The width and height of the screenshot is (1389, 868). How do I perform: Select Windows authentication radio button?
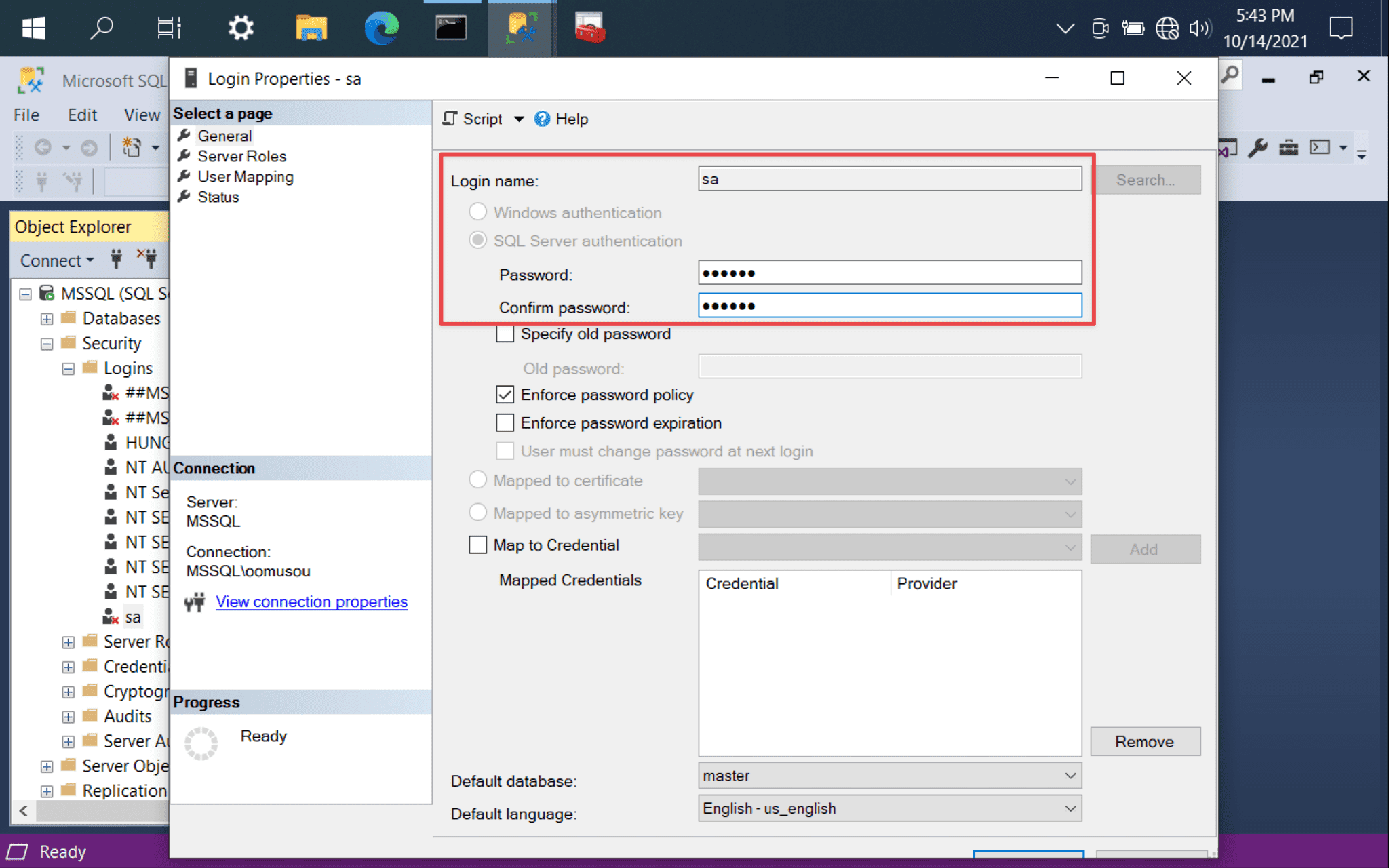tap(477, 212)
